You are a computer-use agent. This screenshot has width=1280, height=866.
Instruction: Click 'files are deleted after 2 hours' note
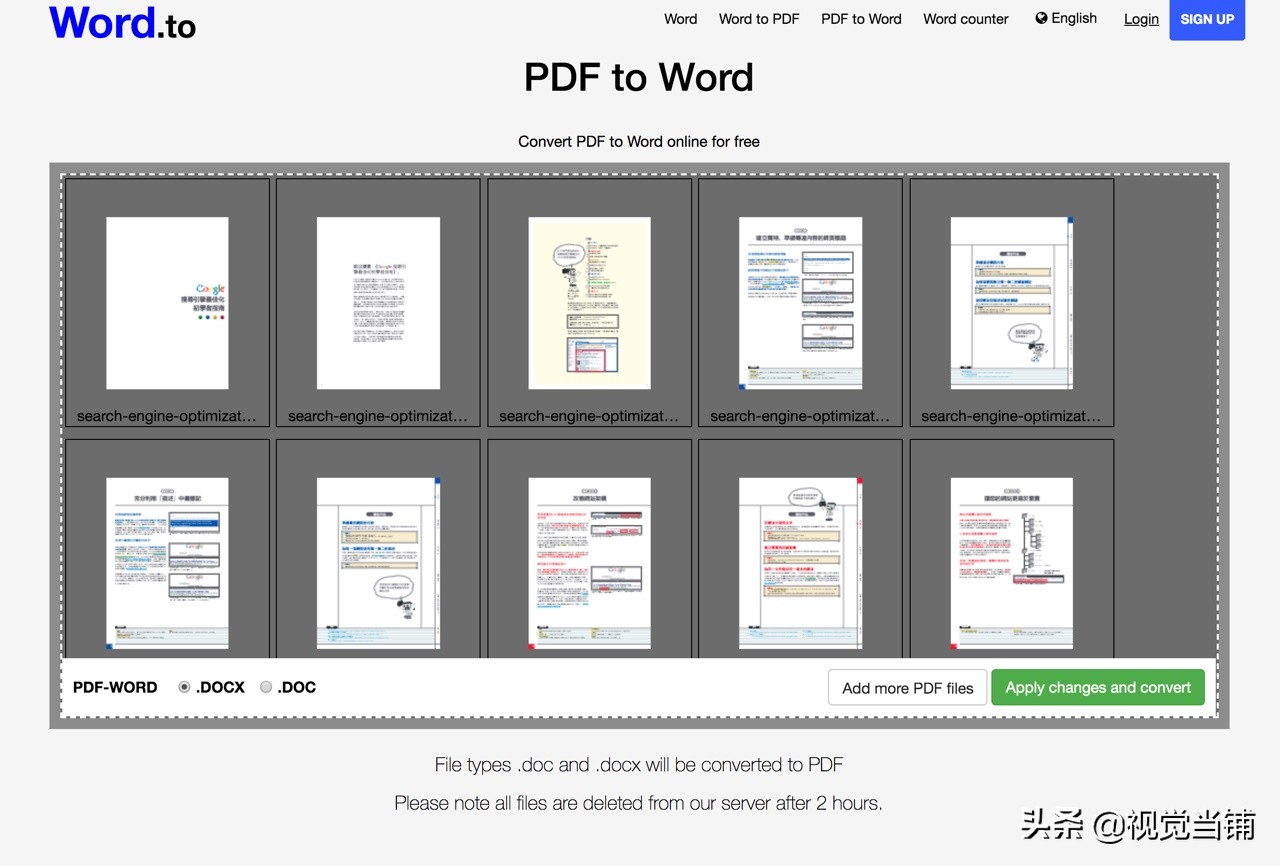click(x=639, y=803)
